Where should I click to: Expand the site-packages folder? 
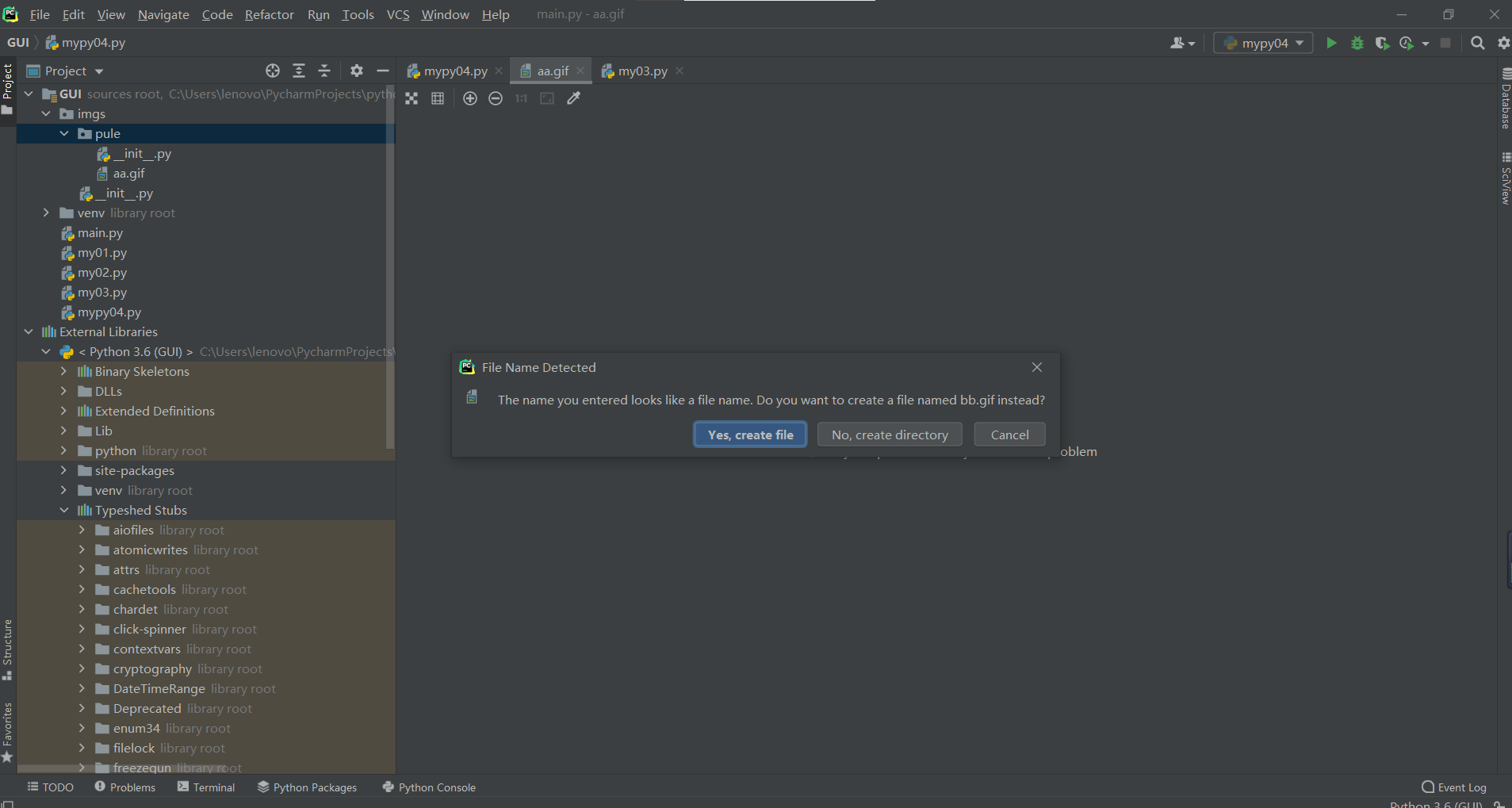coord(64,470)
